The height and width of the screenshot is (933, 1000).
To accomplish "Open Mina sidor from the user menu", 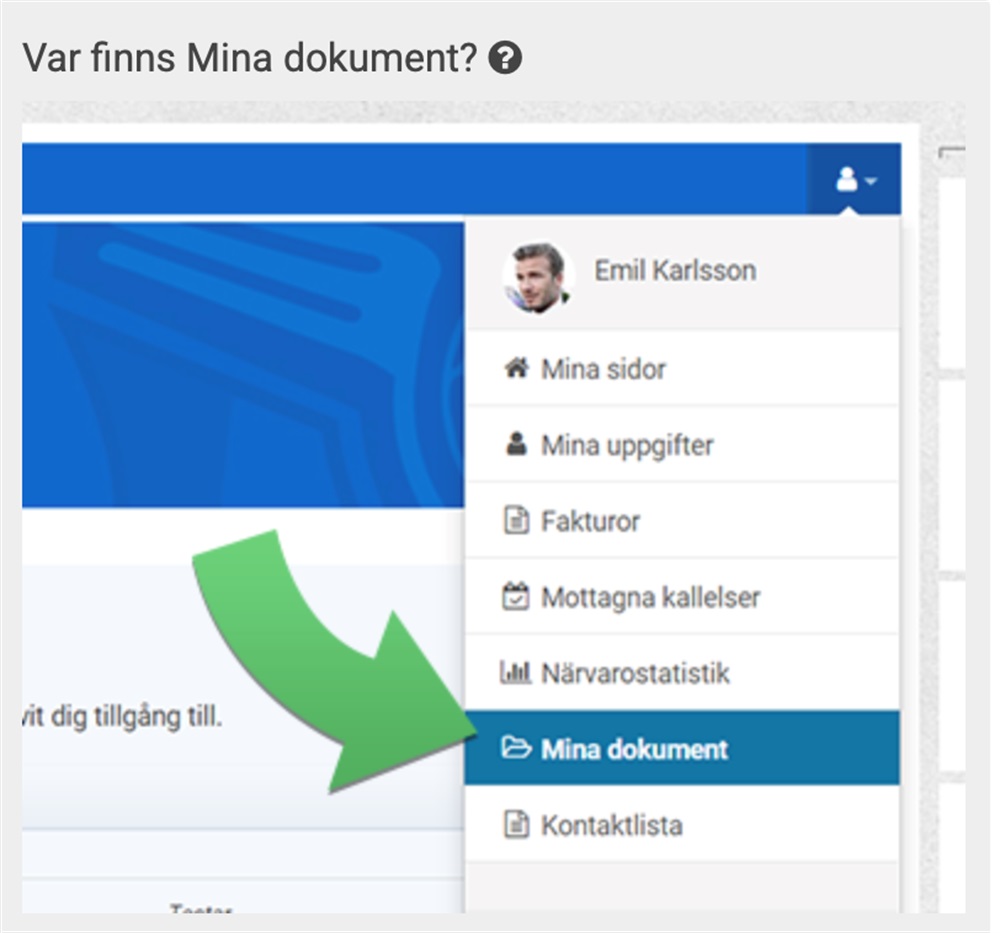I will pyautogui.click(x=603, y=369).
